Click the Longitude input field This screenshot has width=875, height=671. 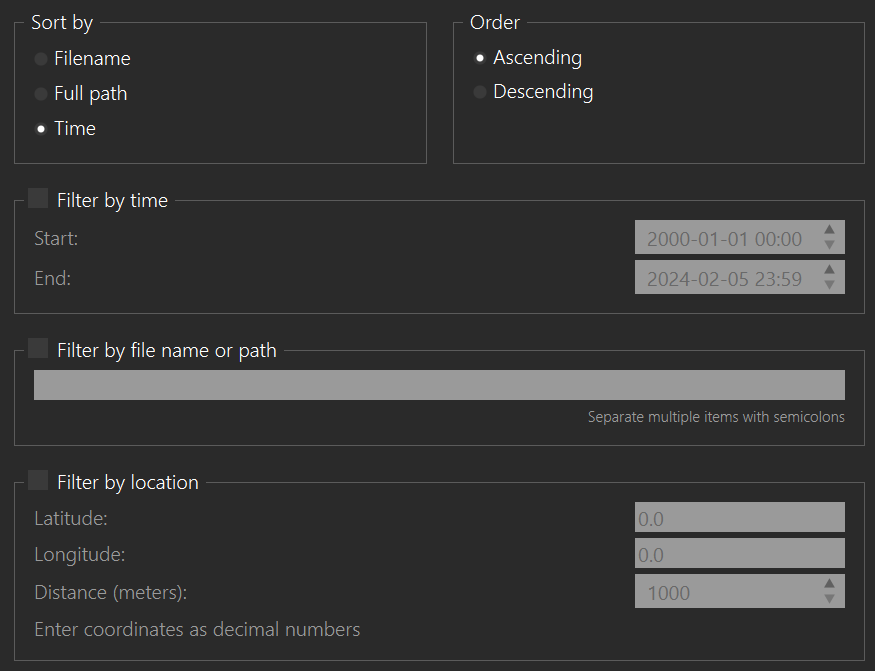pos(740,553)
